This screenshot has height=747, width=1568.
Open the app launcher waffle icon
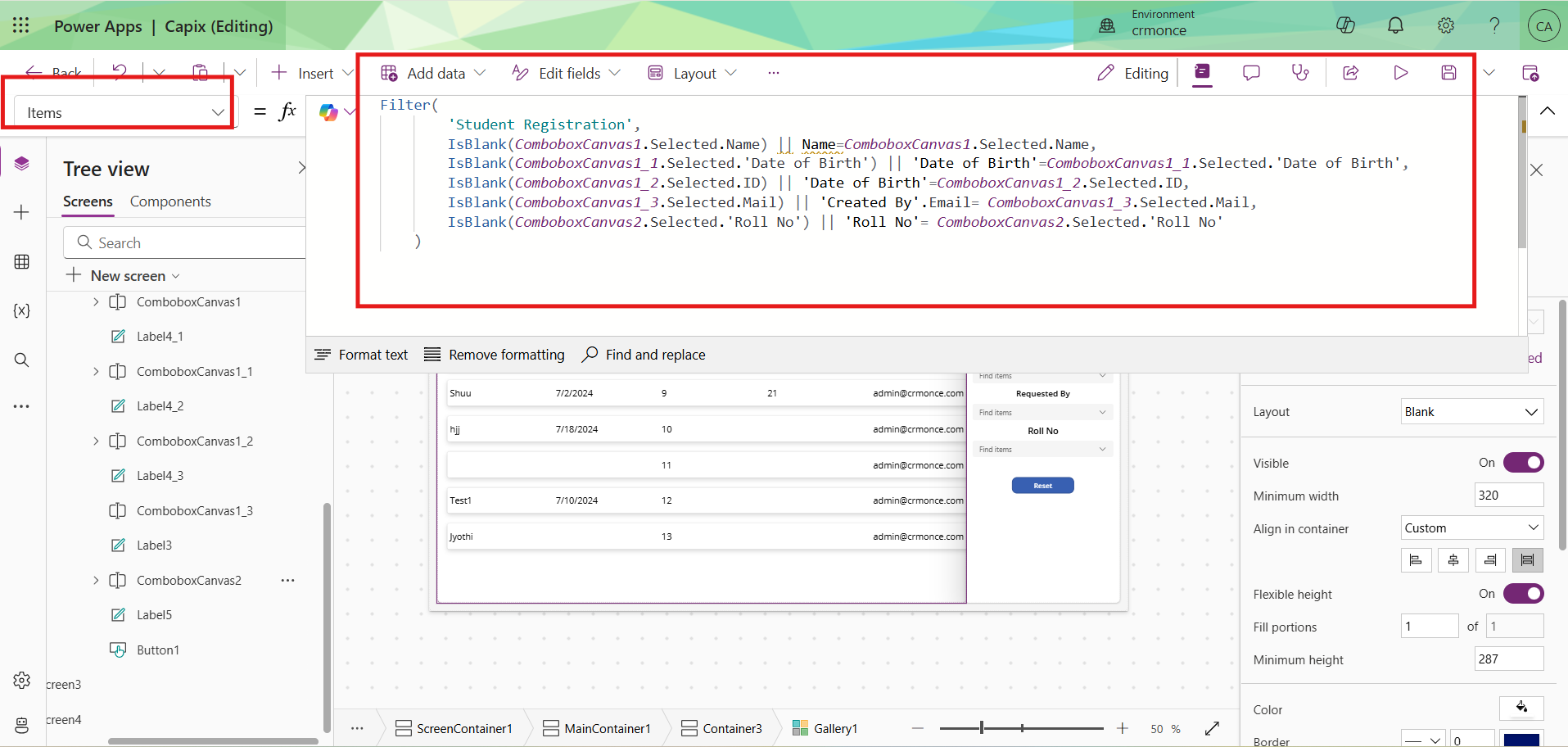click(21, 25)
